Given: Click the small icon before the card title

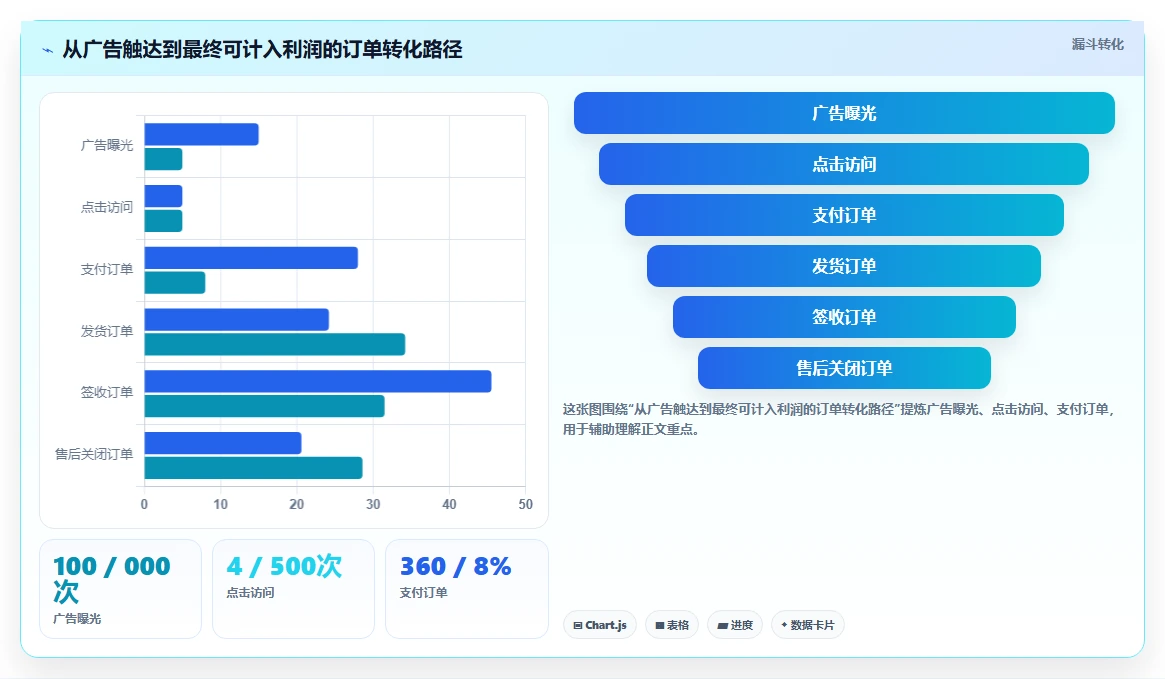Looking at the screenshot, I should [x=48, y=51].
